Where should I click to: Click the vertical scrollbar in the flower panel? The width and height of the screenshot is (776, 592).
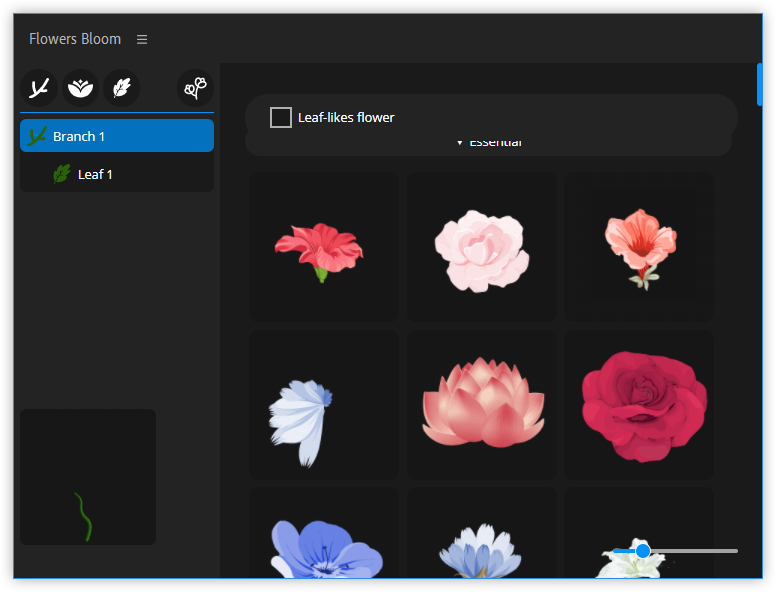[759, 85]
